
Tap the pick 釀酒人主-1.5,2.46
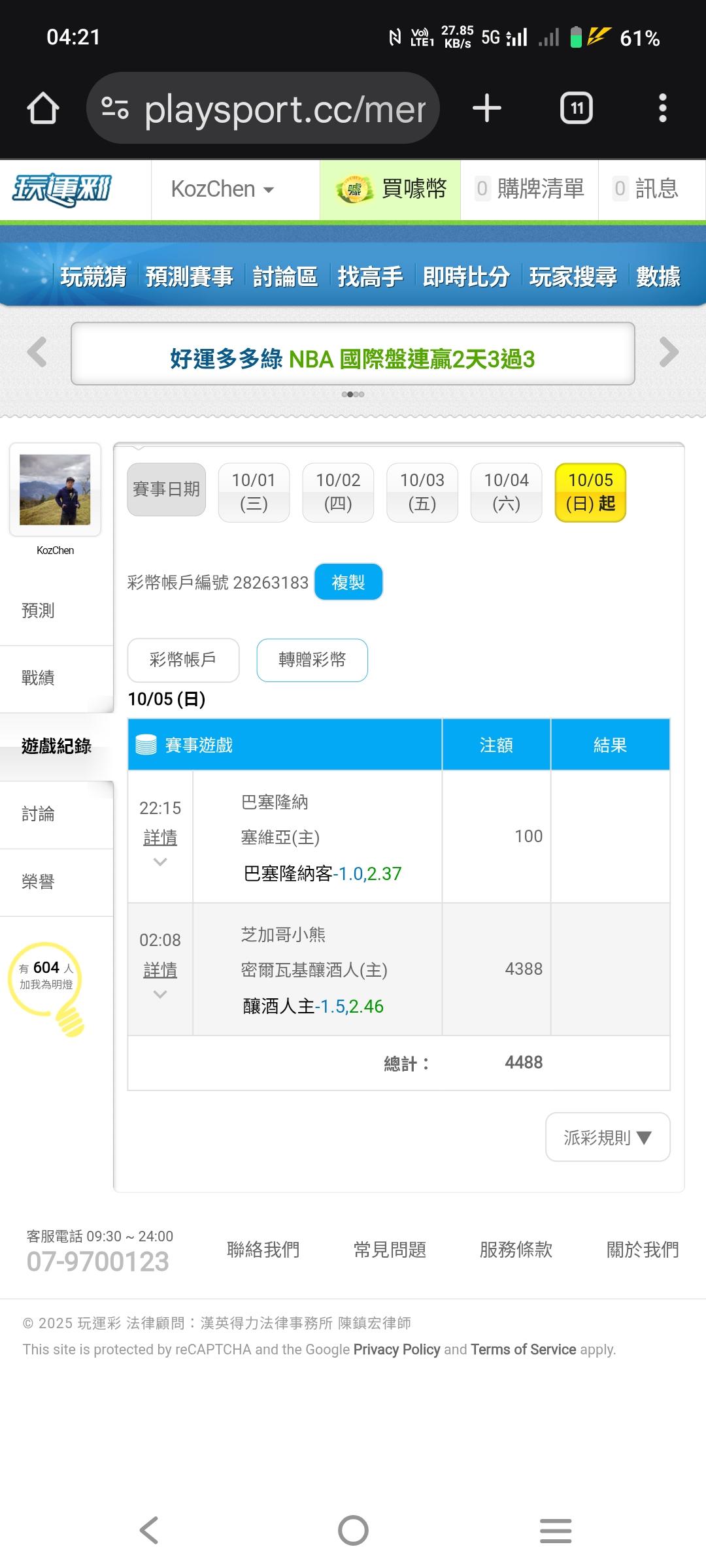tap(313, 1006)
